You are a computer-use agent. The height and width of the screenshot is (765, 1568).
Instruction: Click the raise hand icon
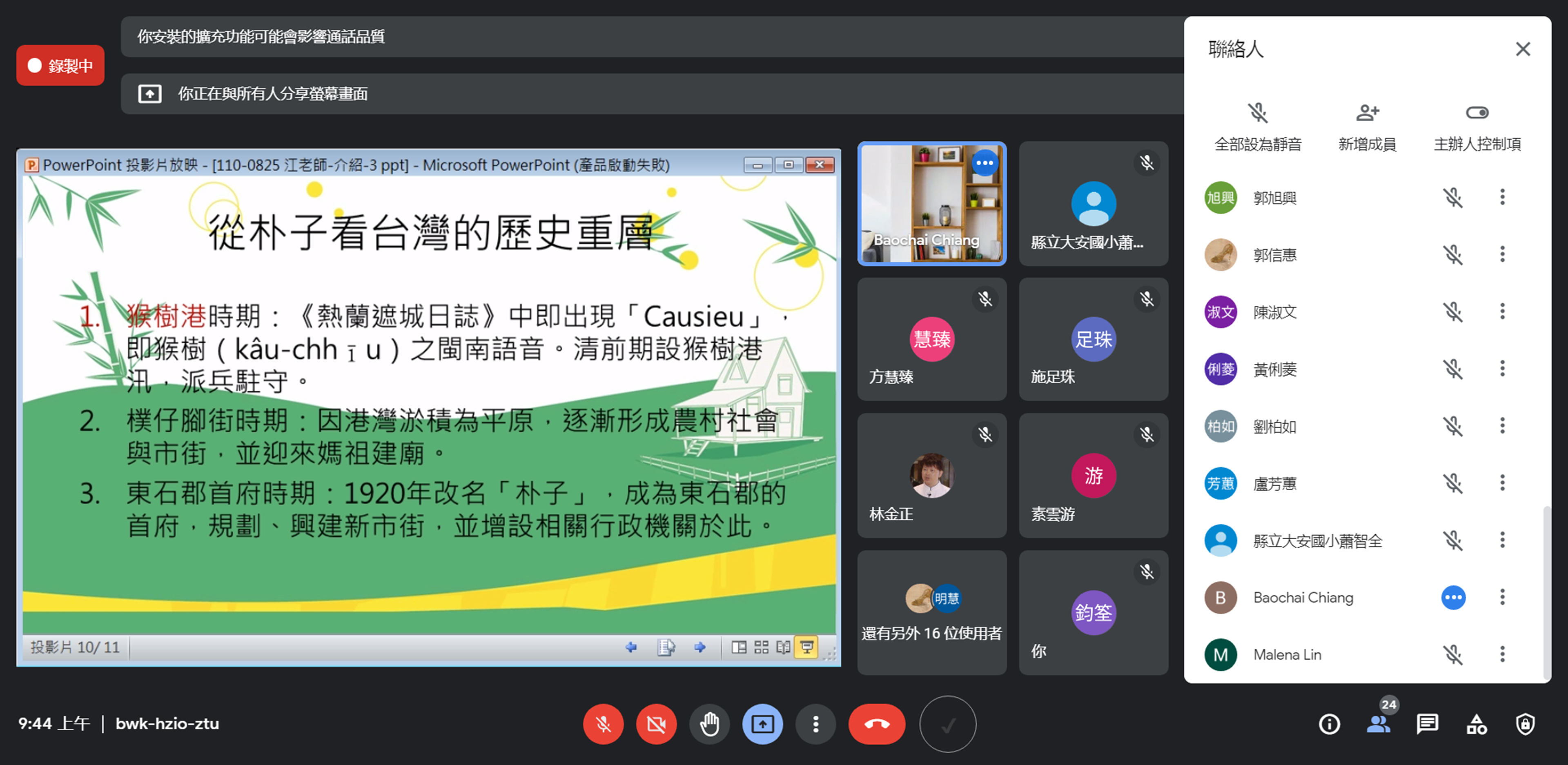click(709, 724)
